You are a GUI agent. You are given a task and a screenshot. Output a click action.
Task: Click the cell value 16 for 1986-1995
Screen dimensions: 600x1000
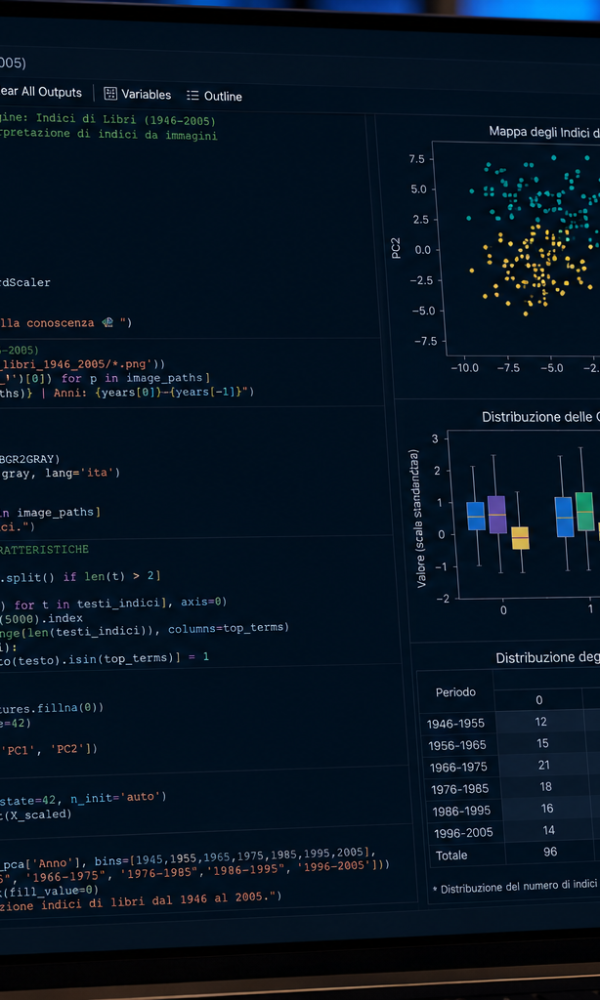[547, 808]
